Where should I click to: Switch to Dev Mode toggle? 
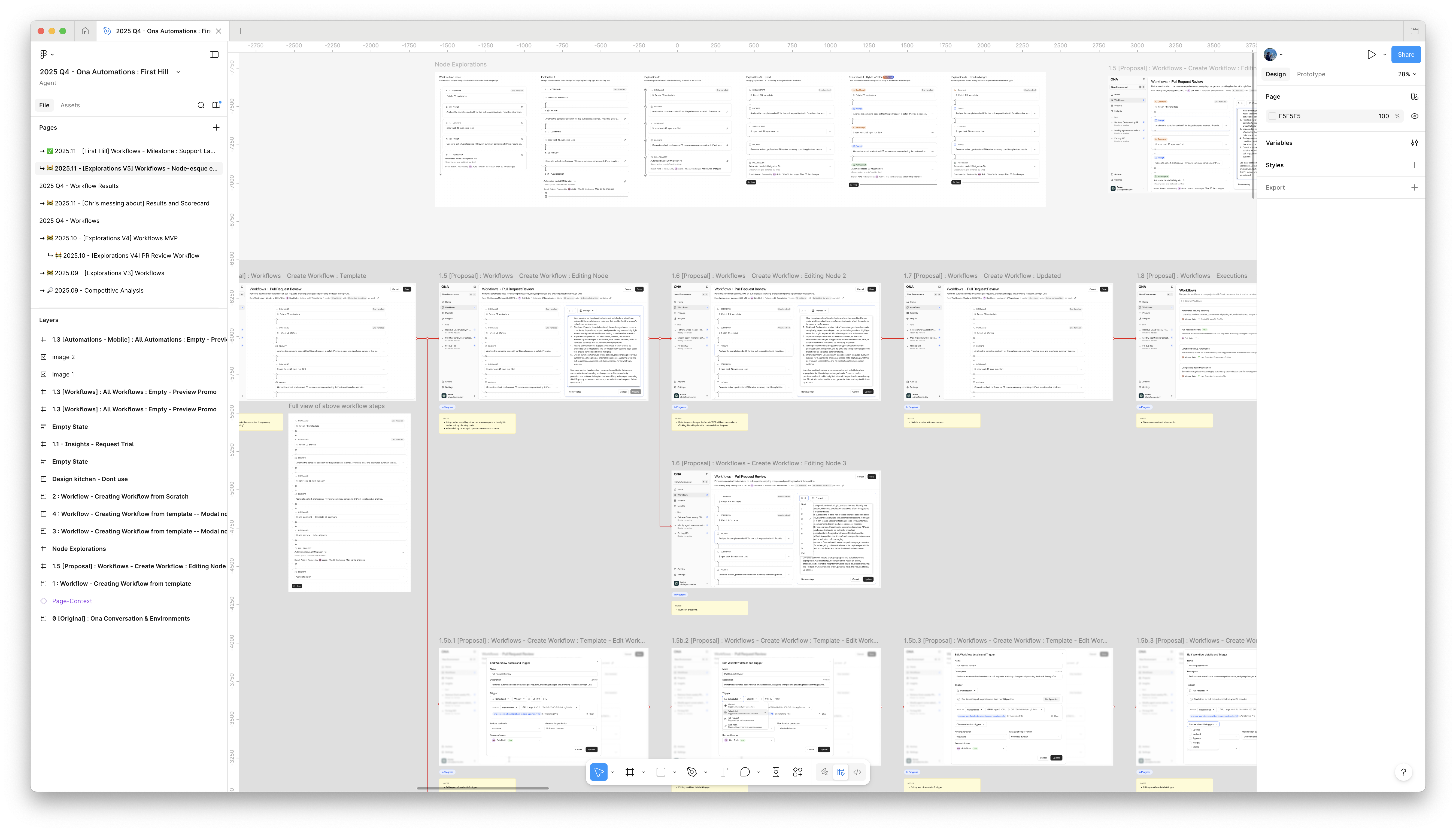point(857,772)
